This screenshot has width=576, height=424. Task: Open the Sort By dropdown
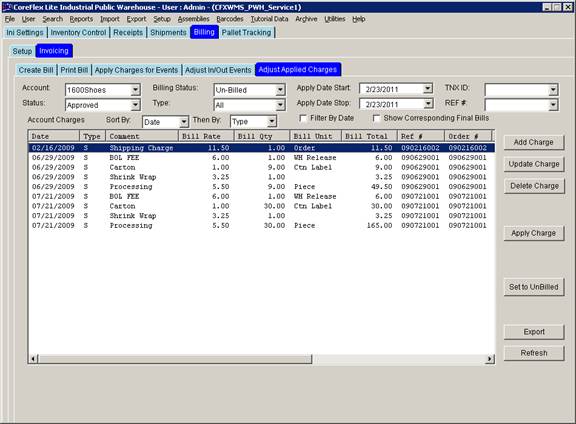184,122
